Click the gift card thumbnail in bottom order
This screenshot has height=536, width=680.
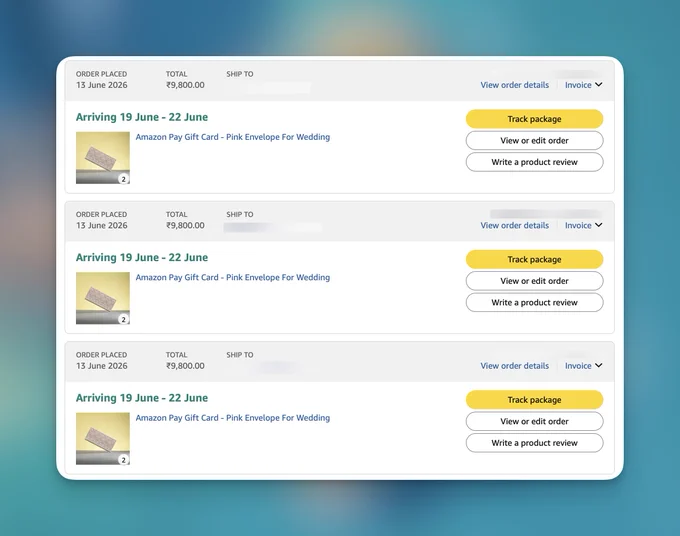click(x=103, y=439)
